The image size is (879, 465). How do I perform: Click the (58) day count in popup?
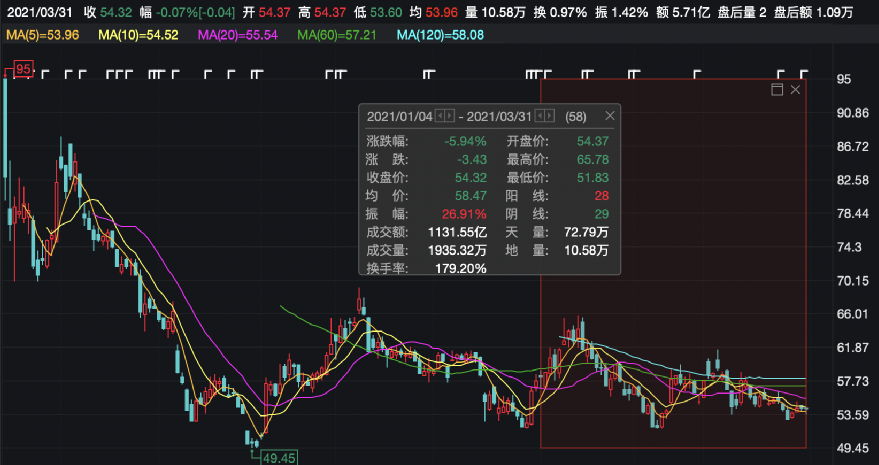pos(576,117)
